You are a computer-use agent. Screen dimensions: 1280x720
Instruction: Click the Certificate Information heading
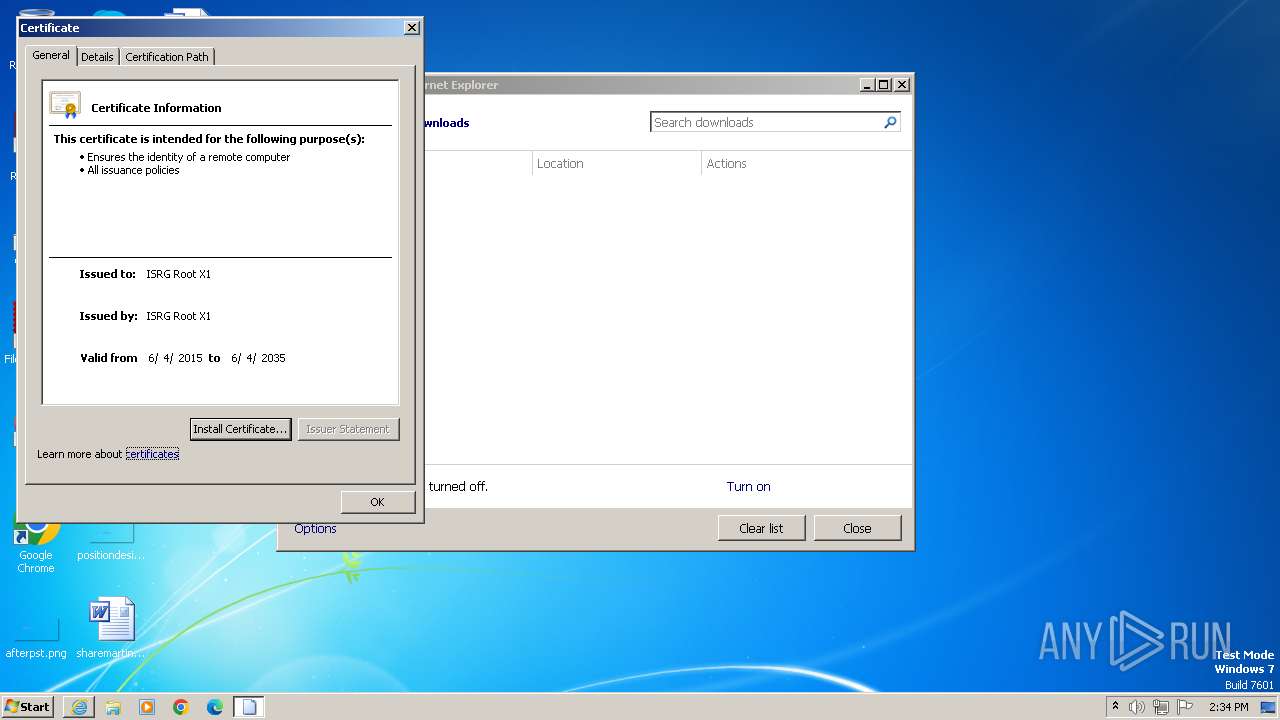(156, 108)
